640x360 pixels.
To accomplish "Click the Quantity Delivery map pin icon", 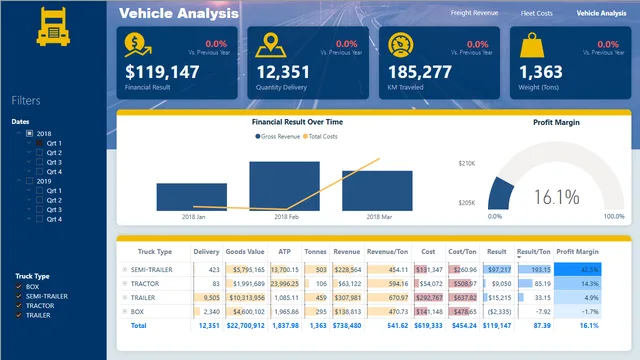I will coord(270,45).
